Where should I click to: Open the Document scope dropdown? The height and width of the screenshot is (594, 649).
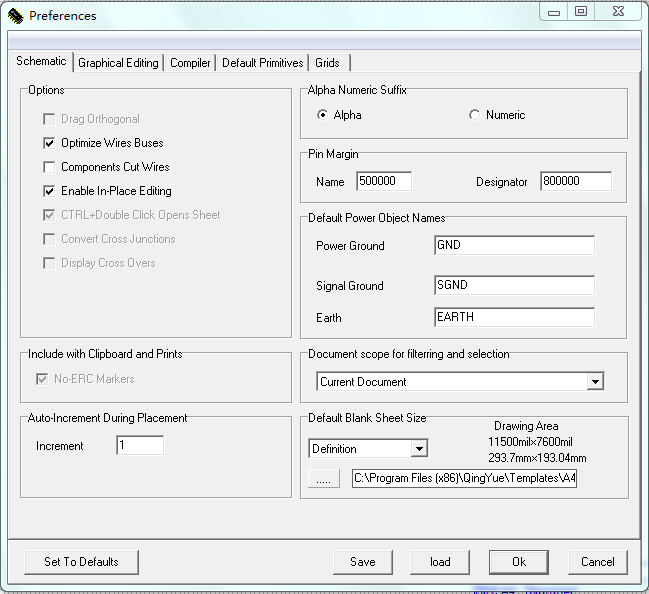click(595, 381)
